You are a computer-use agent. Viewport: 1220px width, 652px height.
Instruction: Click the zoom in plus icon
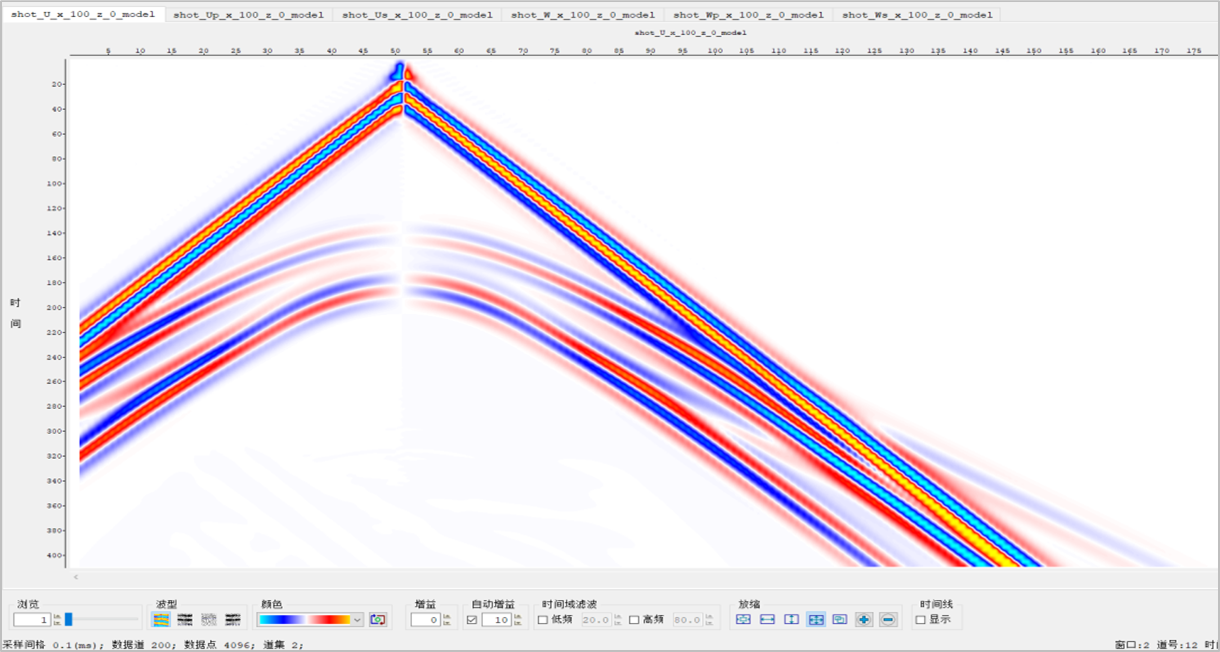tap(864, 620)
